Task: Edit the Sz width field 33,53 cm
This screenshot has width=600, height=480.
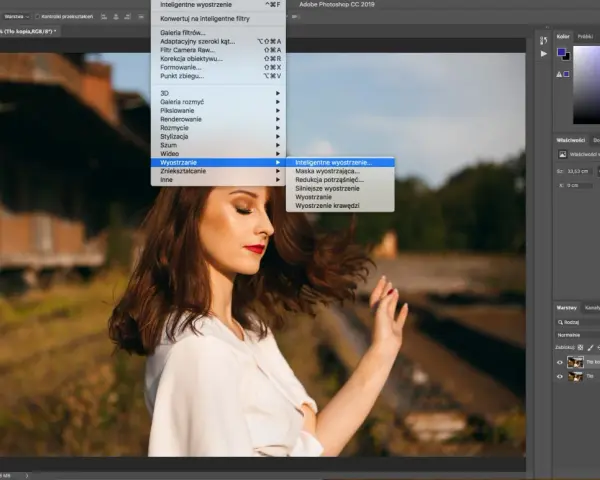Action: 579,171
